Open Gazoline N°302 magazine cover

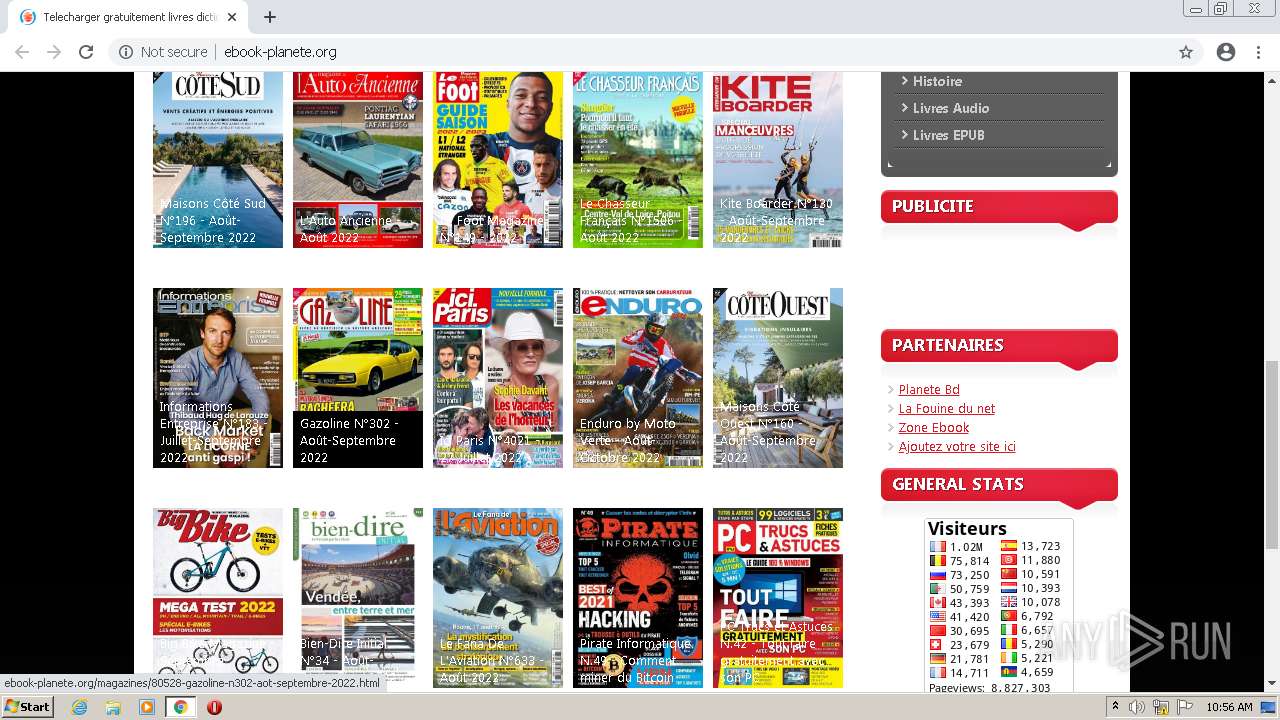[x=358, y=378]
